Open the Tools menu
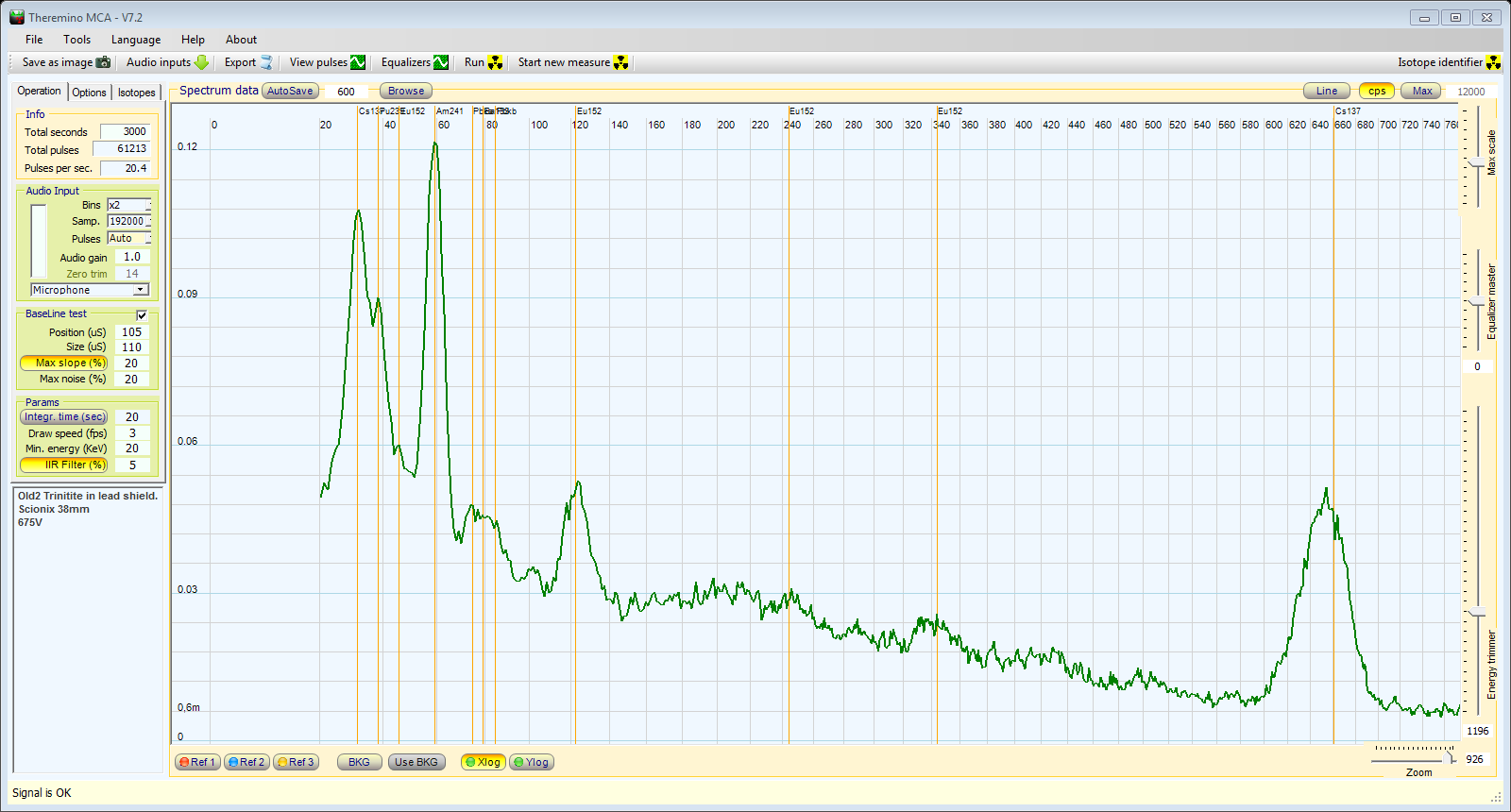 (76, 40)
